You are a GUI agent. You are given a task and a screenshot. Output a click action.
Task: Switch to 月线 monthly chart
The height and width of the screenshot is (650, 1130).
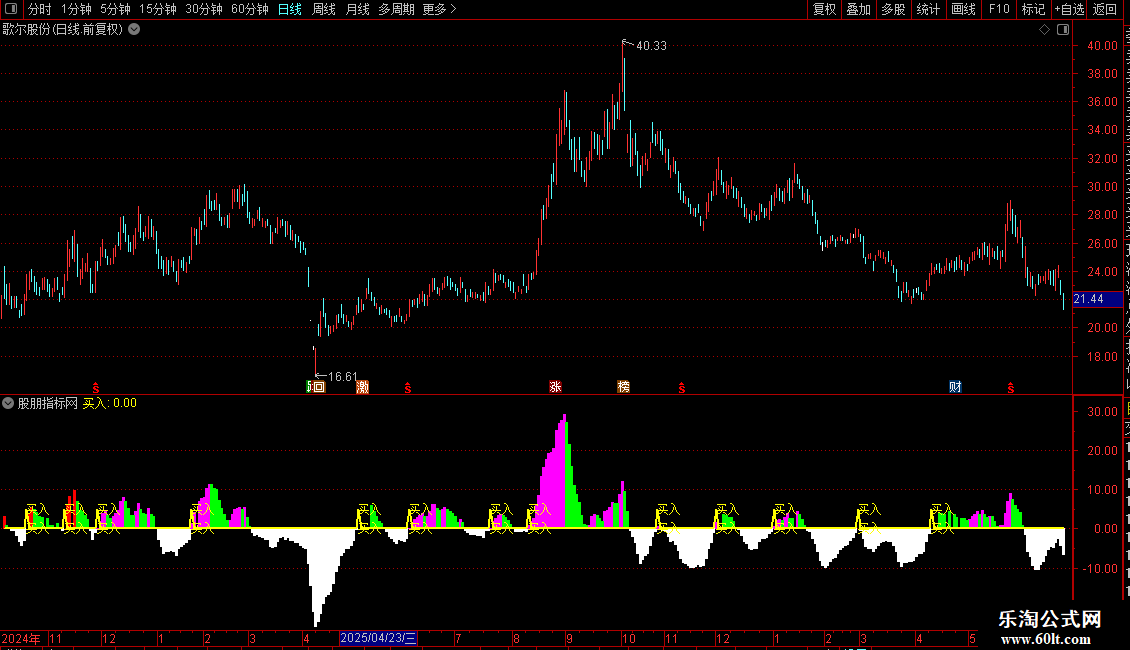(x=357, y=9)
